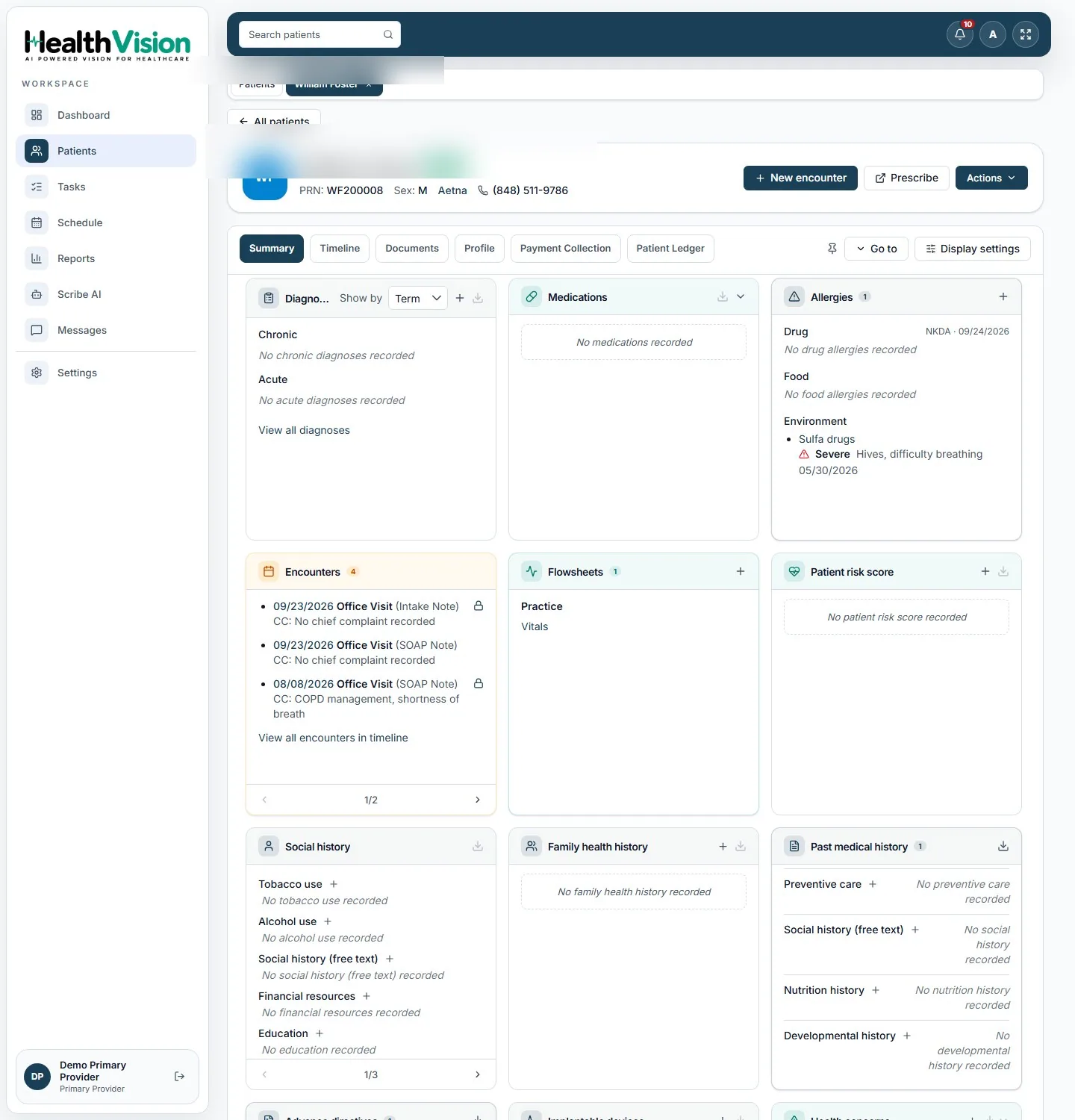Add a new diagnosis with plus icon
This screenshot has width=1075, height=1120.
pos(460,298)
